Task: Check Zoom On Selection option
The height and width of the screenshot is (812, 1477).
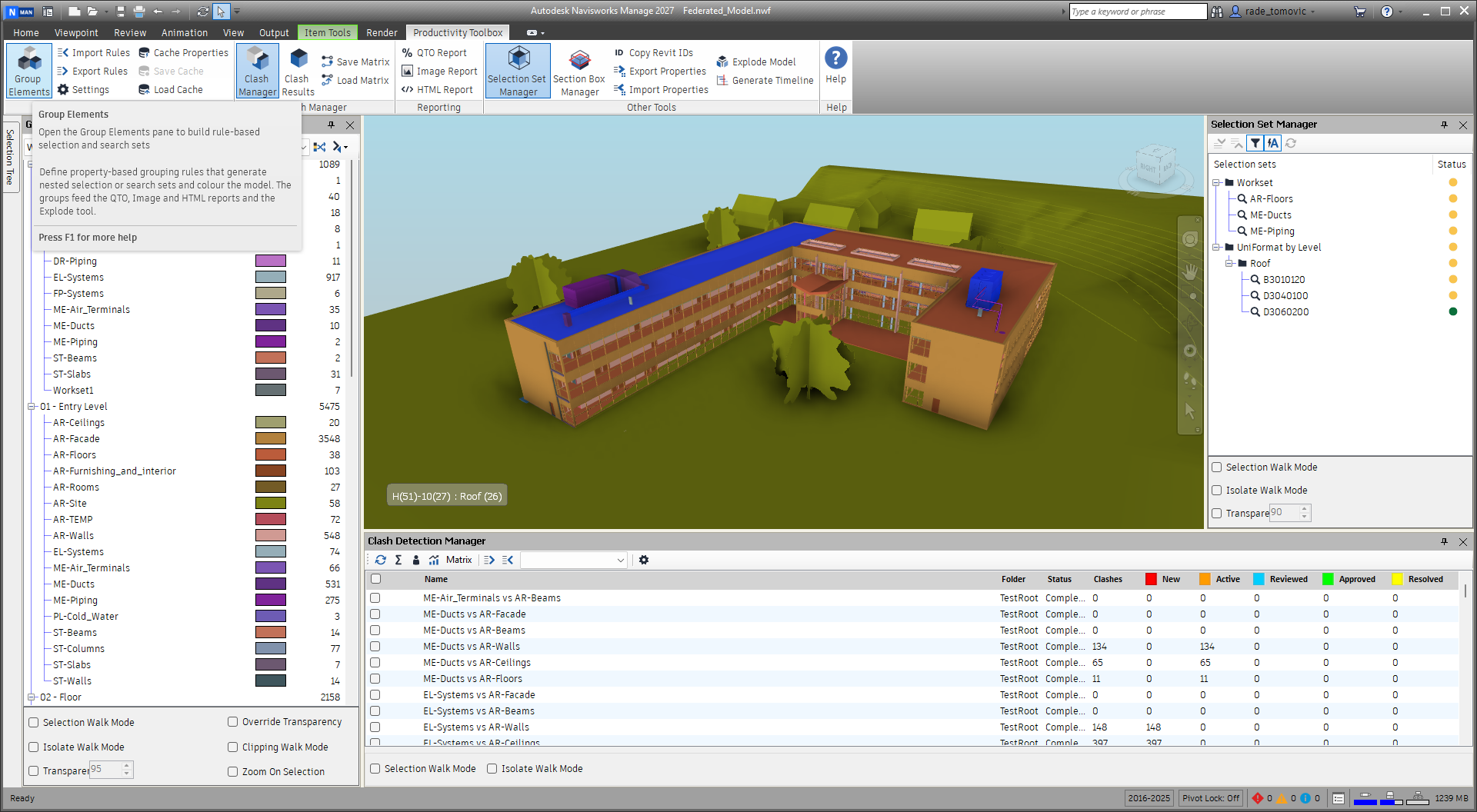Action: coord(232,772)
